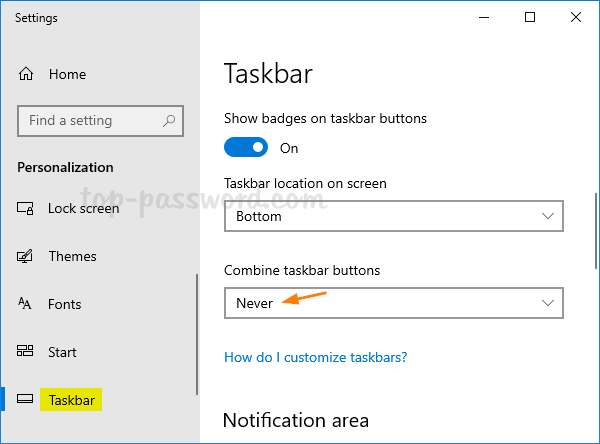Viewport: 600px width, 444px height.
Task: Close the Settings window
Action: tap(576, 17)
